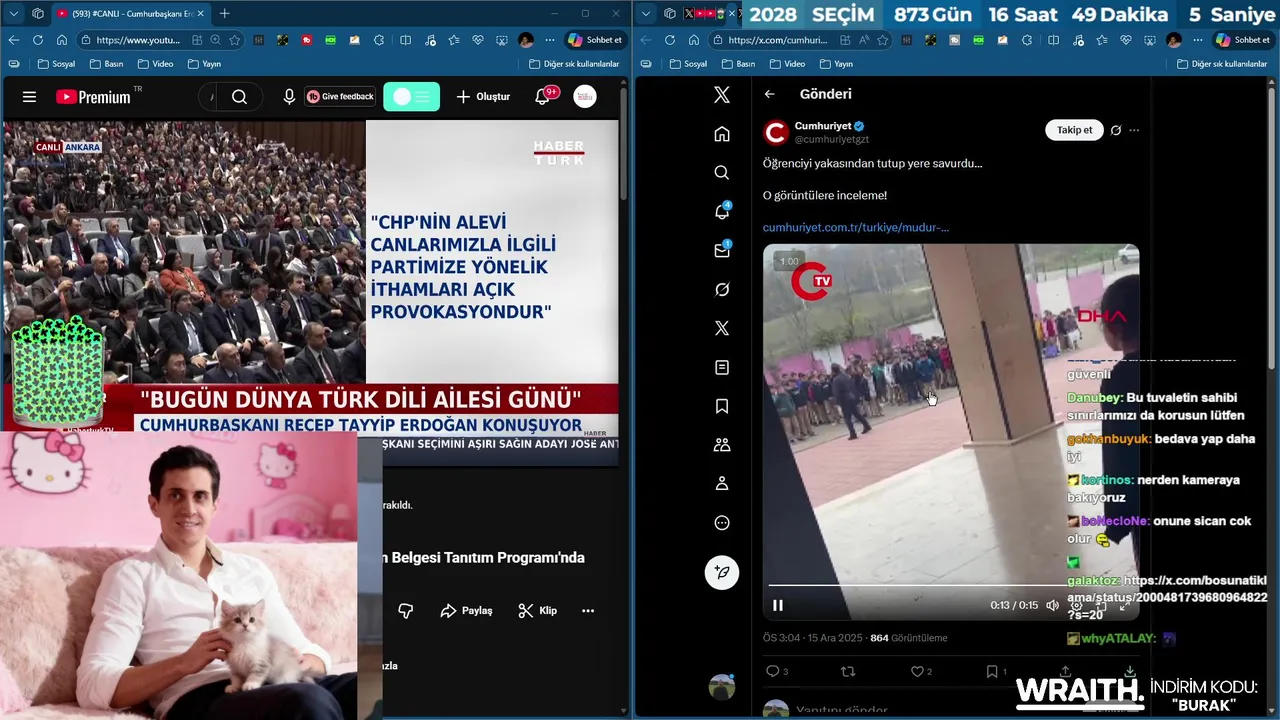Open Diğer sık kullanılanlar in YouTube window
Screen dimensions: 1280x720
574,64
